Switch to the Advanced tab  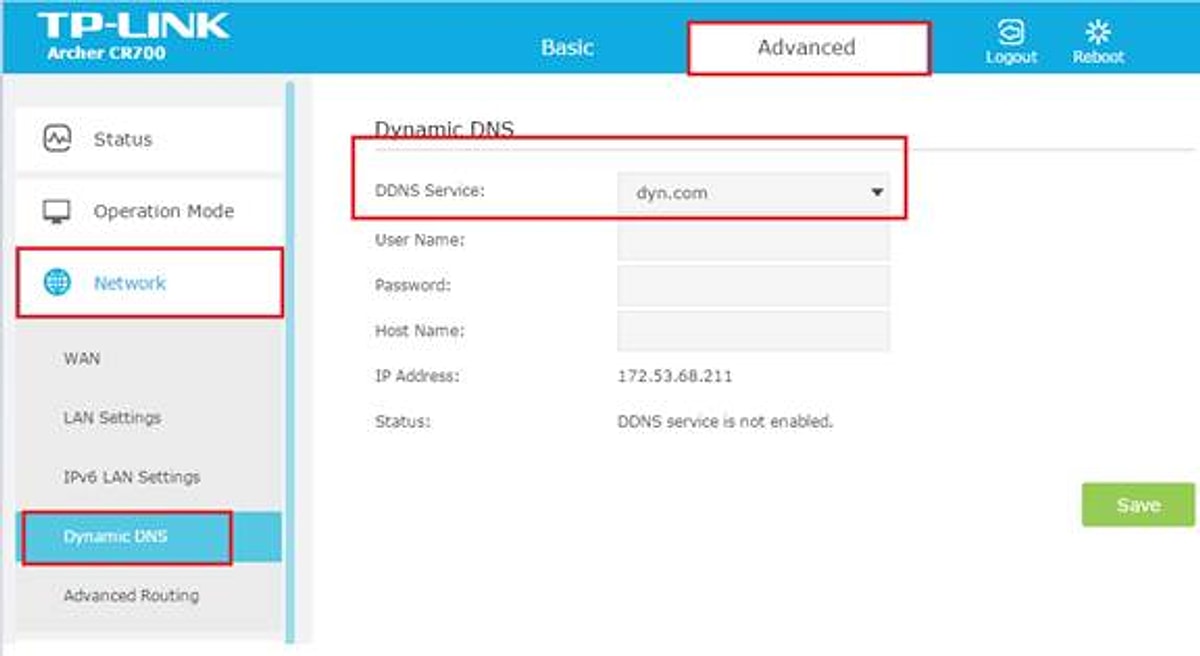pos(808,47)
